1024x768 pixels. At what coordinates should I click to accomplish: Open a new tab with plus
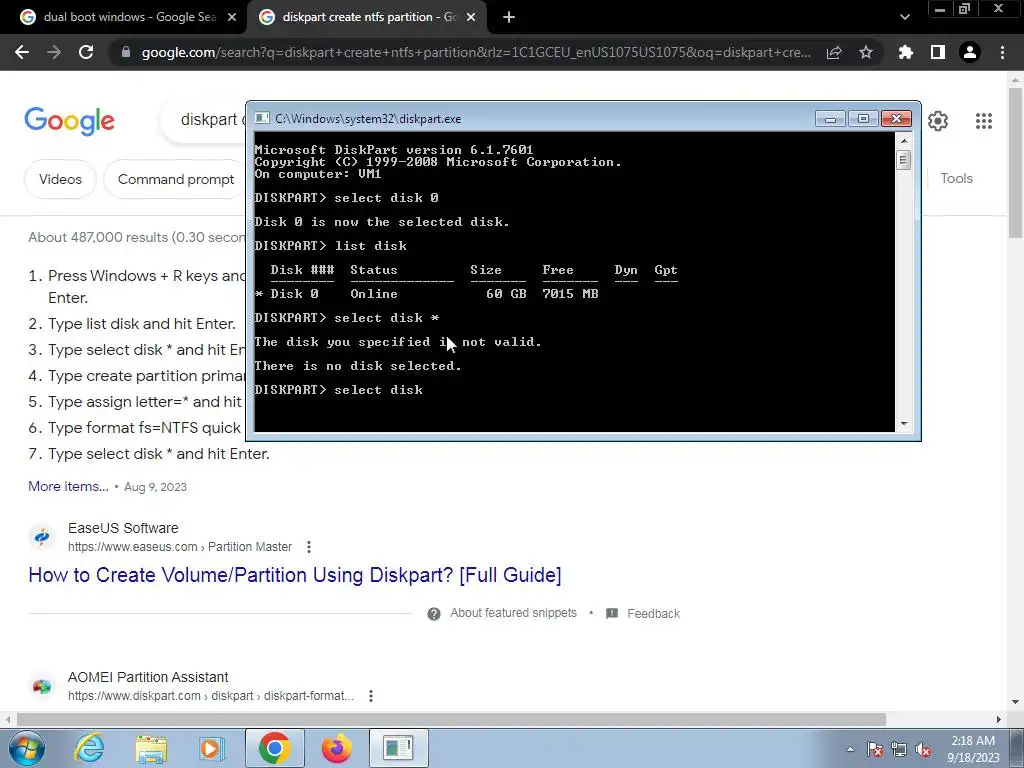click(x=509, y=17)
